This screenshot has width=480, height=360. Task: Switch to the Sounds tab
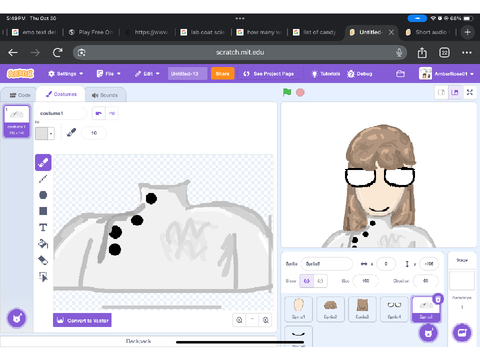pyautogui.click(x=105, y=95)
